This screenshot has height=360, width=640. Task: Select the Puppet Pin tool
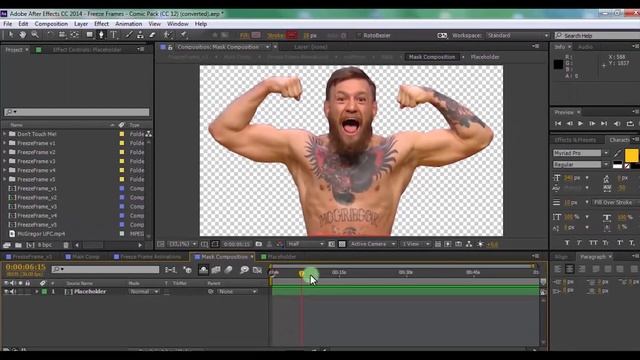click(x=184, y=35)
